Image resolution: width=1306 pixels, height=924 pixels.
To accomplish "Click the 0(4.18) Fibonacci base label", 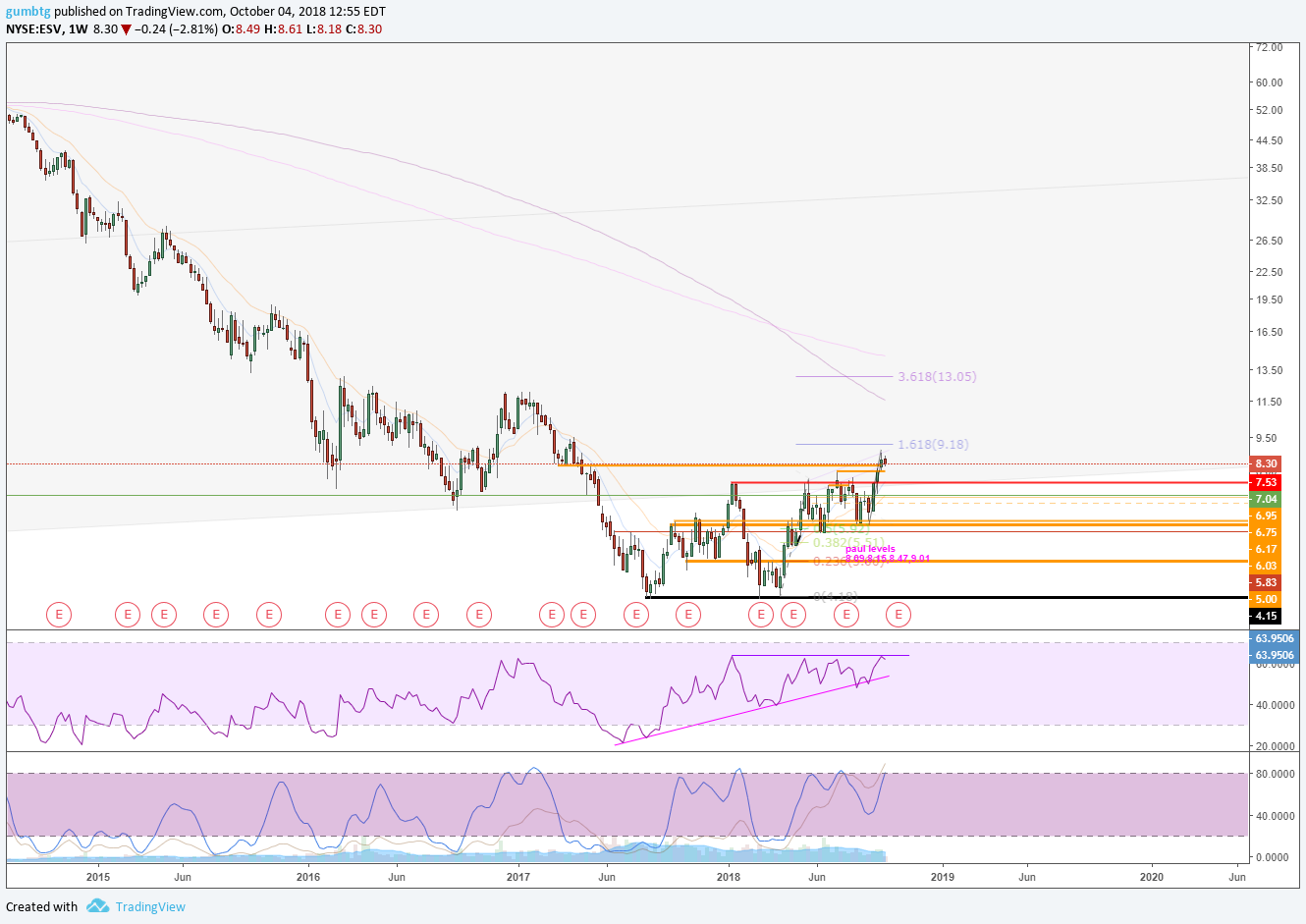I will (837, 596).
